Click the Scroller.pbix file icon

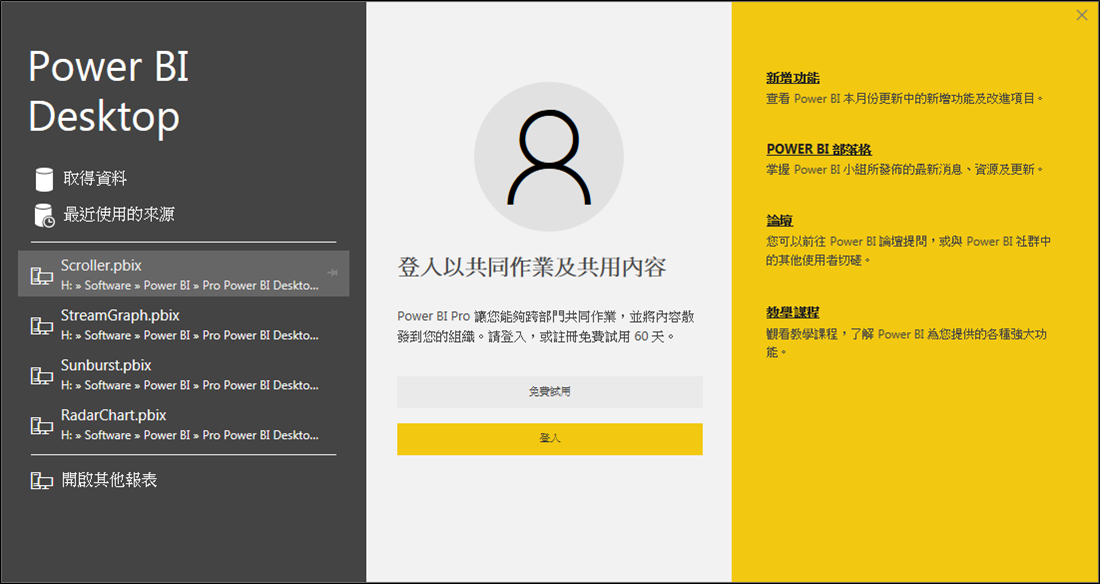(x=41, y=275)
